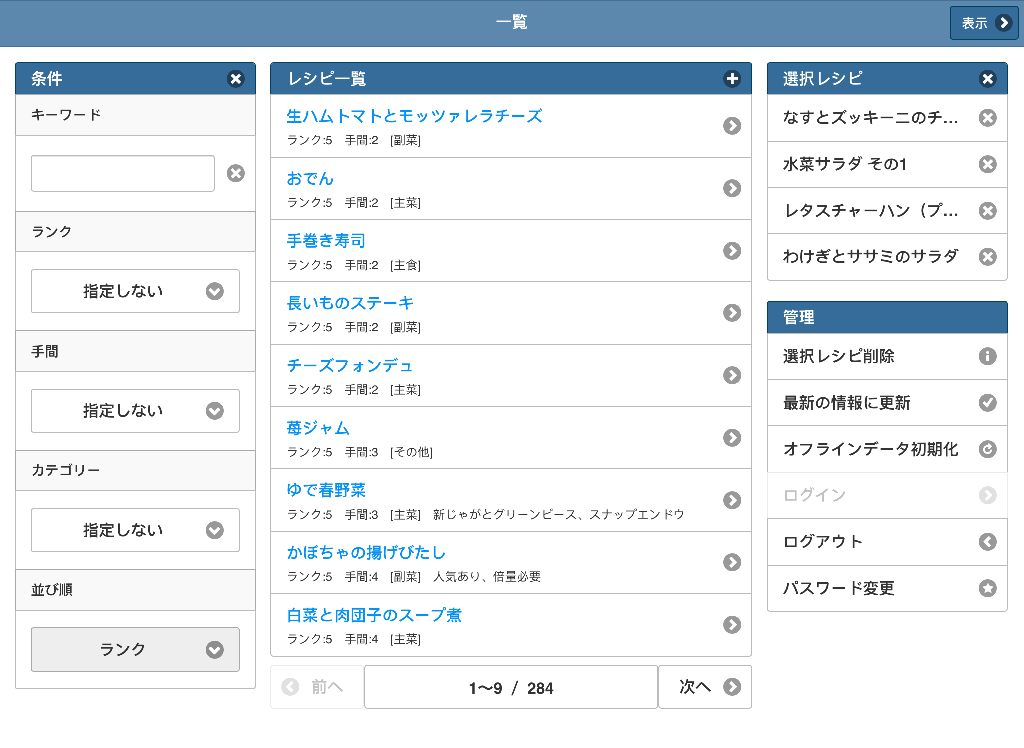Click back arrow icon beside ログアウト
The width and height of the screenshot is (1024, 748).
click(x=988, y=542)
